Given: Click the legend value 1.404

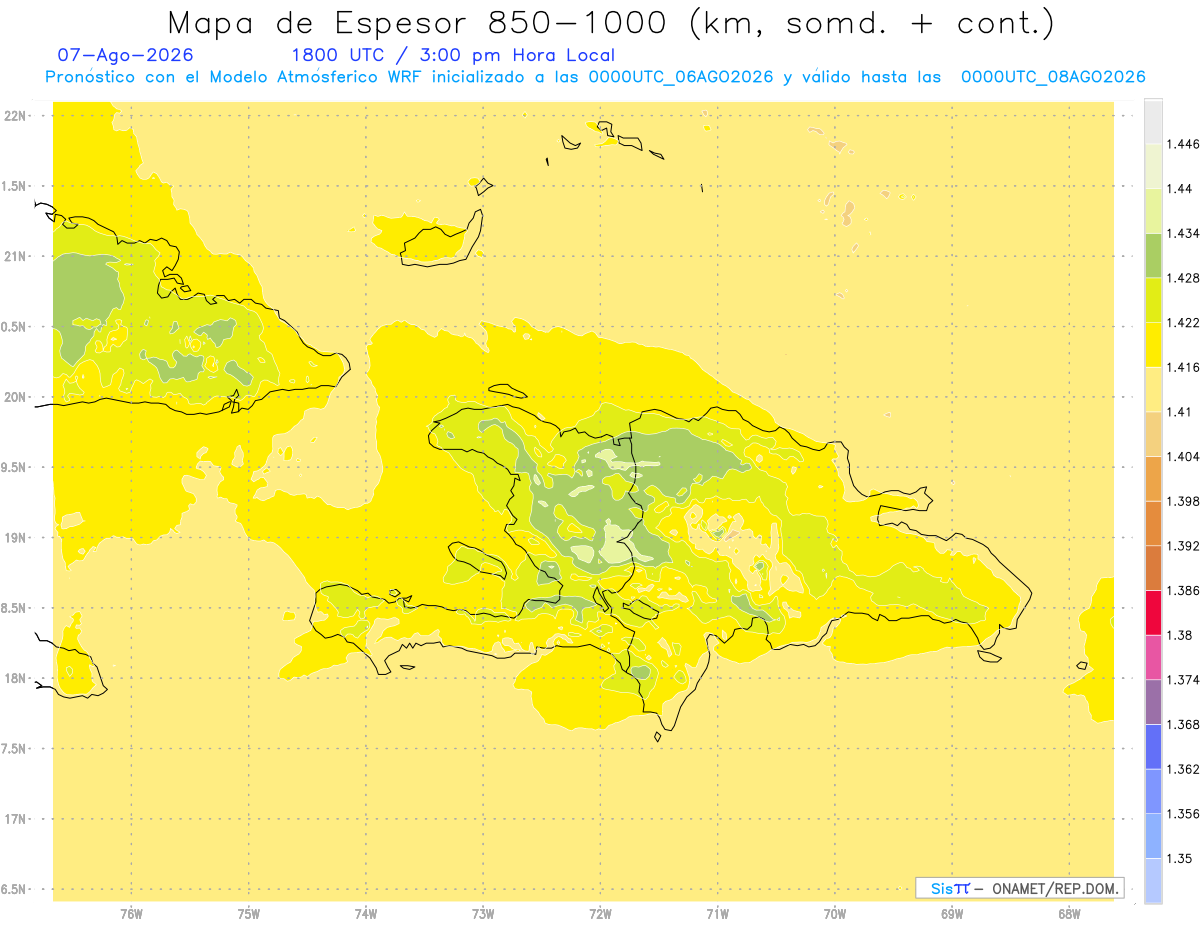Looking at the screenshot, I should [1184, 456].
